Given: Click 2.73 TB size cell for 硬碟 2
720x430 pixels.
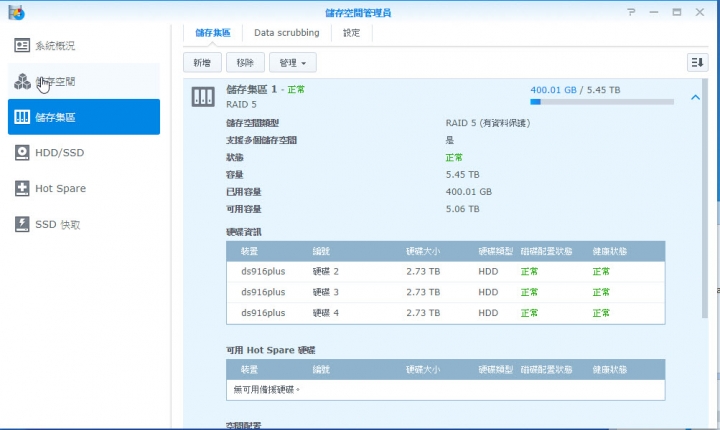Looking at the screenshot, I should click(x=423, y=272).
